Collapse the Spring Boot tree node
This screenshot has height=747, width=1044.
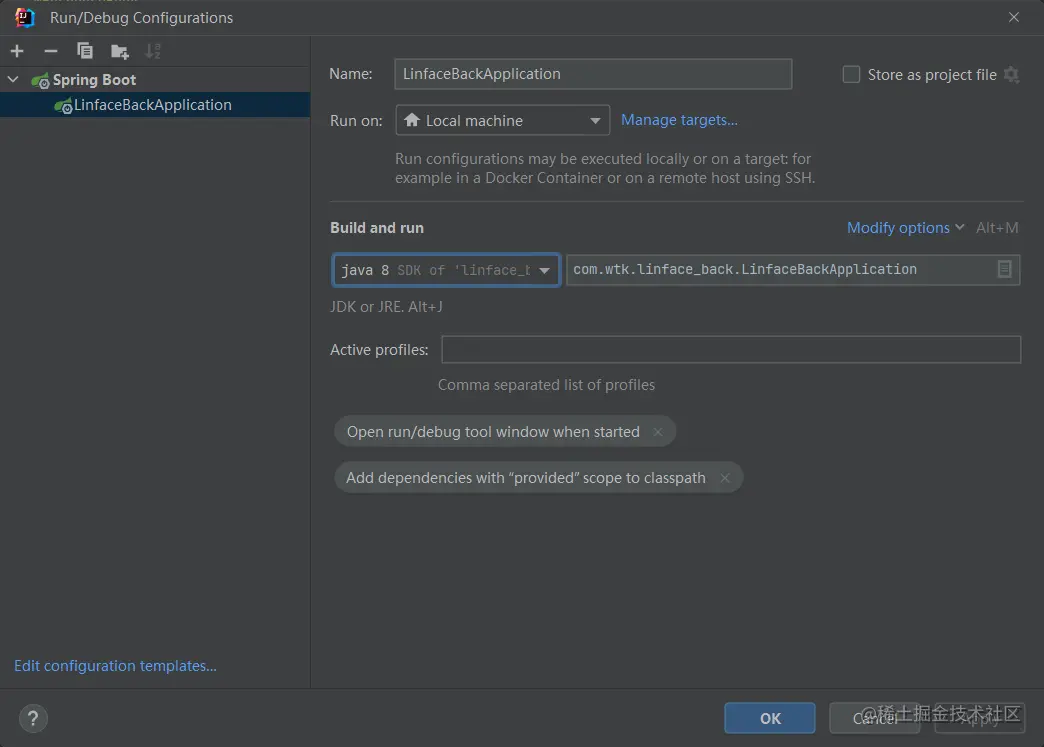[13, 79]
